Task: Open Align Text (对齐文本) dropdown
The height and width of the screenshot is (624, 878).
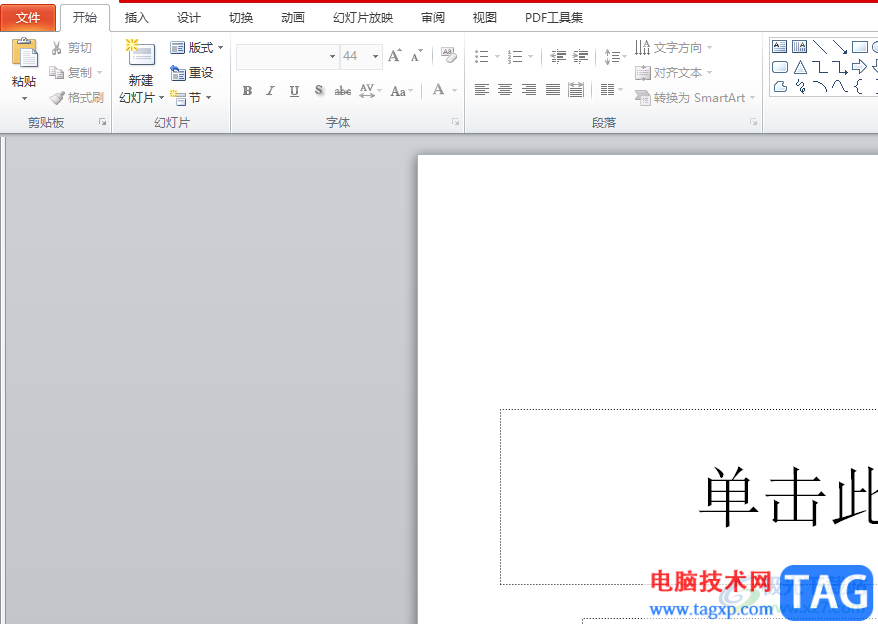Action: click(x=674, y=73)
